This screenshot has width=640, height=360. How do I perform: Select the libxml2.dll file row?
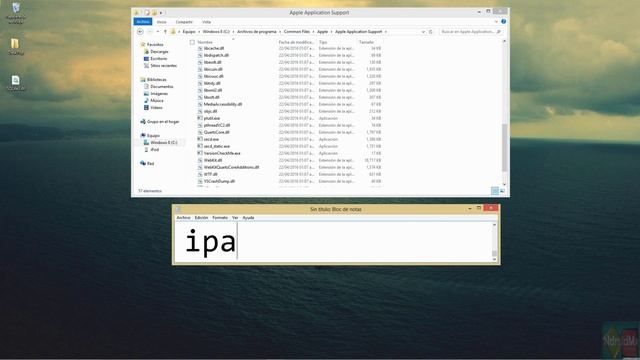click(289, 90)
